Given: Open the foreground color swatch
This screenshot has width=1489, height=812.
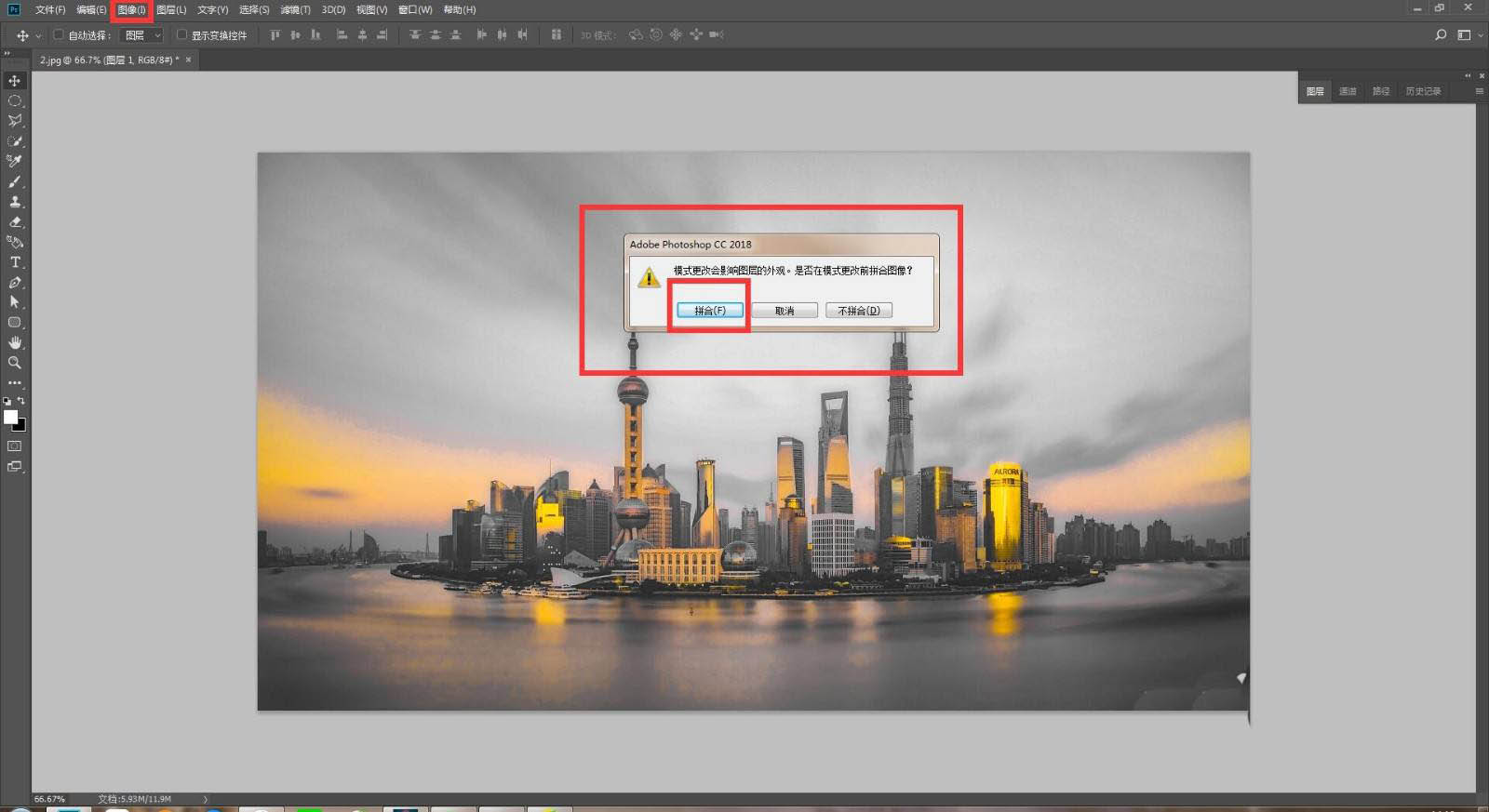Looking at the screenshot, I should click(10, 418).
